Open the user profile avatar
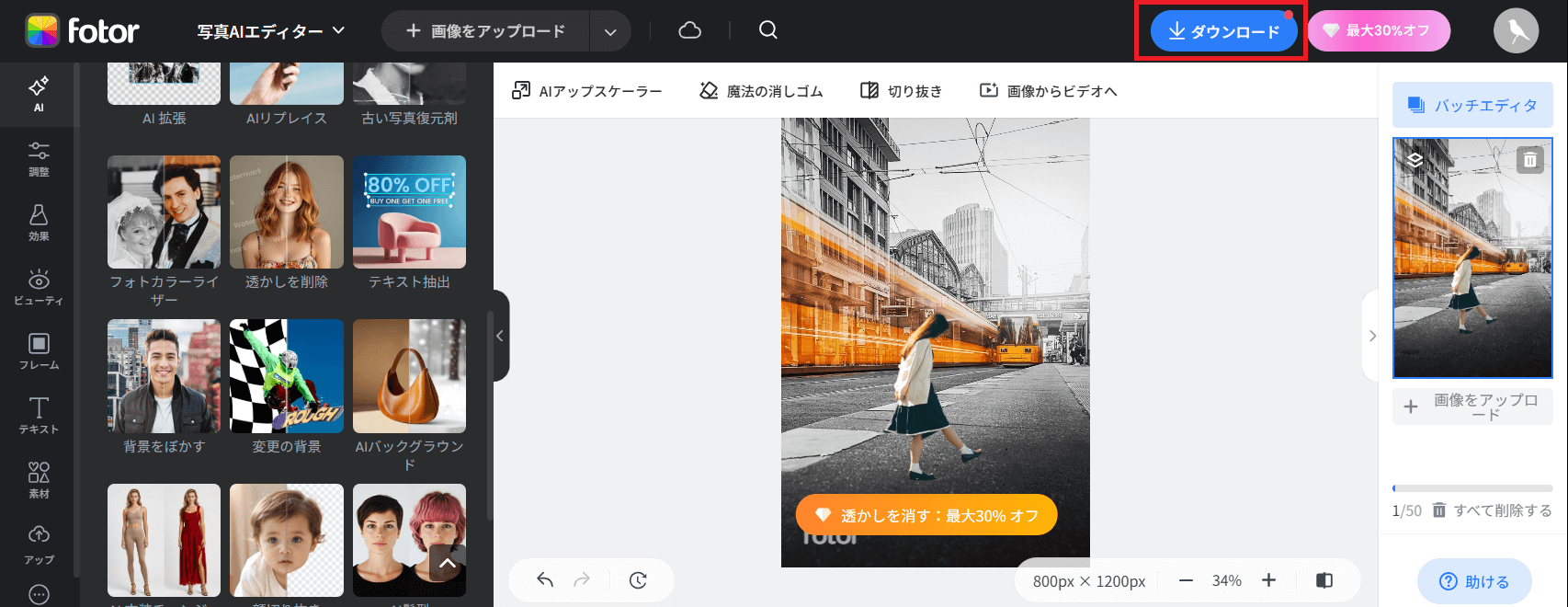Screen dimensions: 1568x607 (1516, 31)
